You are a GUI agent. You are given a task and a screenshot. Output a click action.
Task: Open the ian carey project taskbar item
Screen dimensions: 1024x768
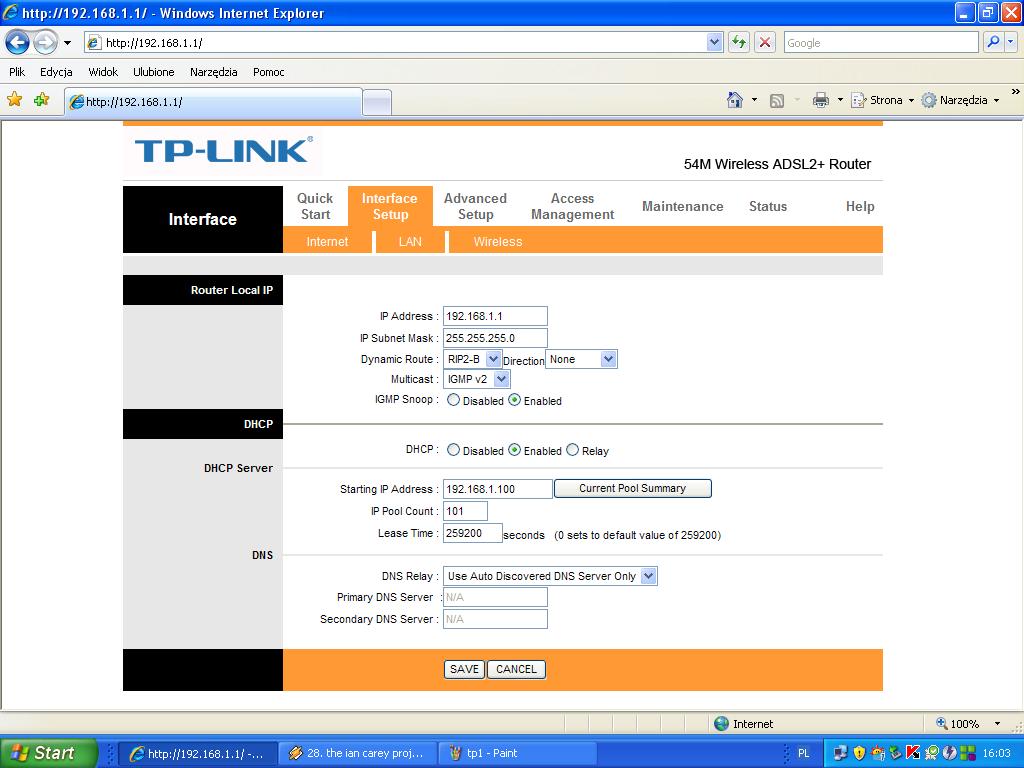[x=357, y=754]
